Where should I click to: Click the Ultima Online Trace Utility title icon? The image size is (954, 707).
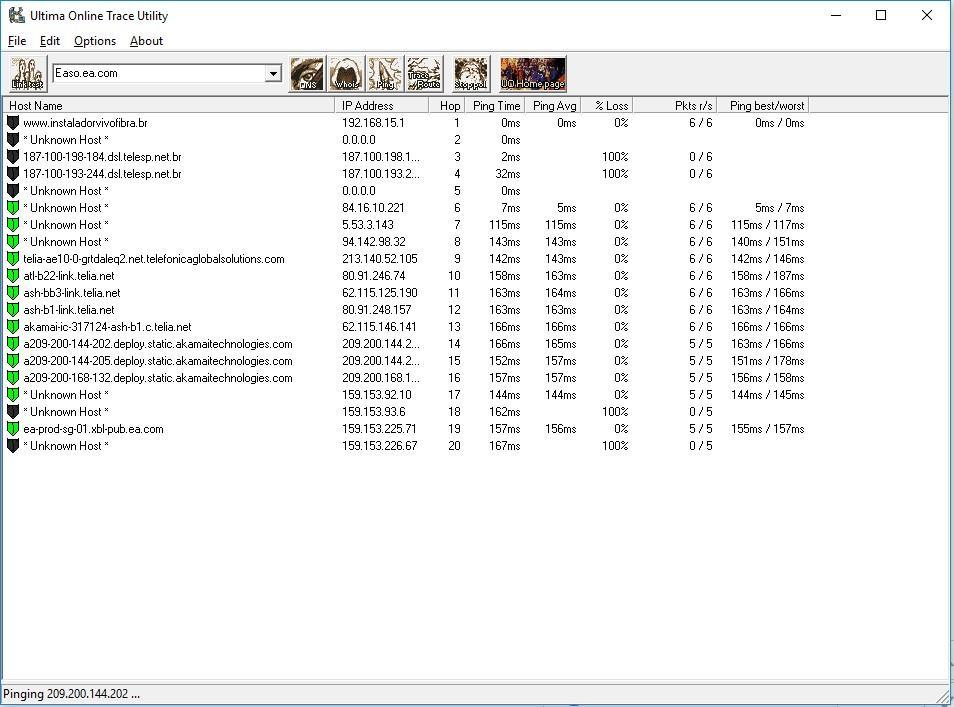(16, 15)
